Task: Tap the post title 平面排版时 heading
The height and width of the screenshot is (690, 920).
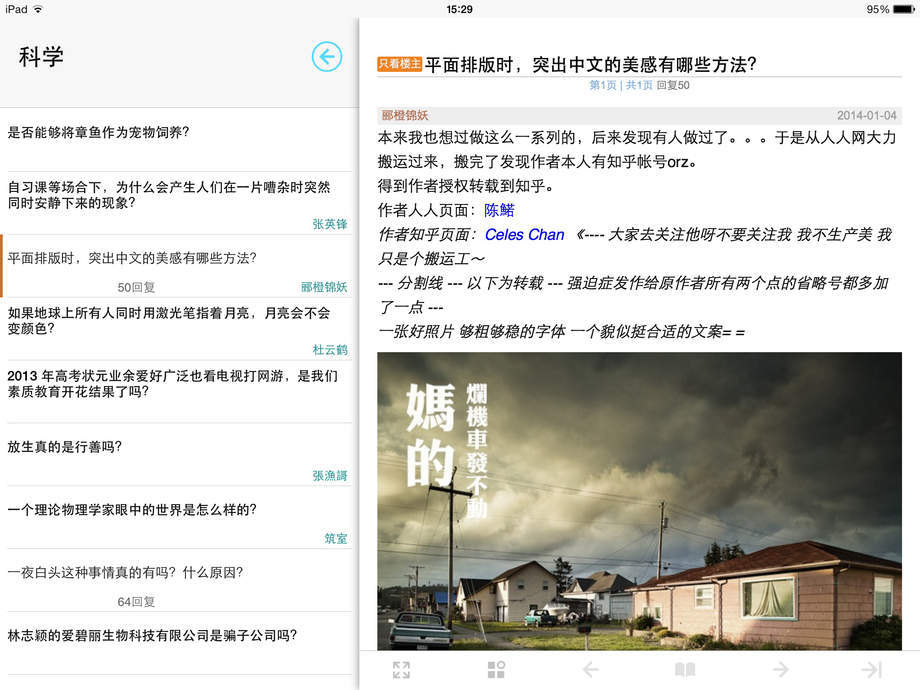Action: click(x=590, y=65)
